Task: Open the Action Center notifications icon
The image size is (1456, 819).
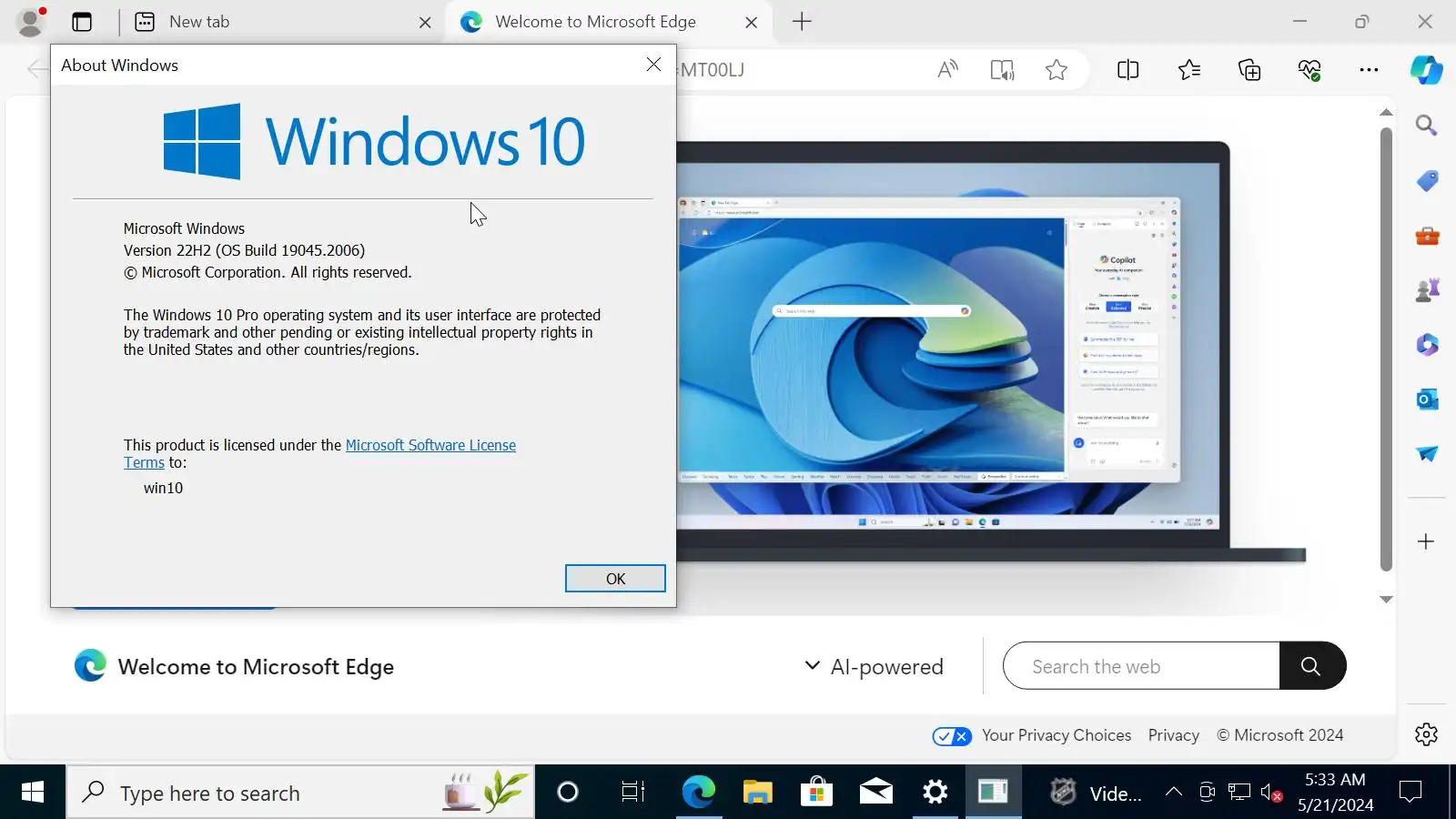Action: coord(1410,793)
